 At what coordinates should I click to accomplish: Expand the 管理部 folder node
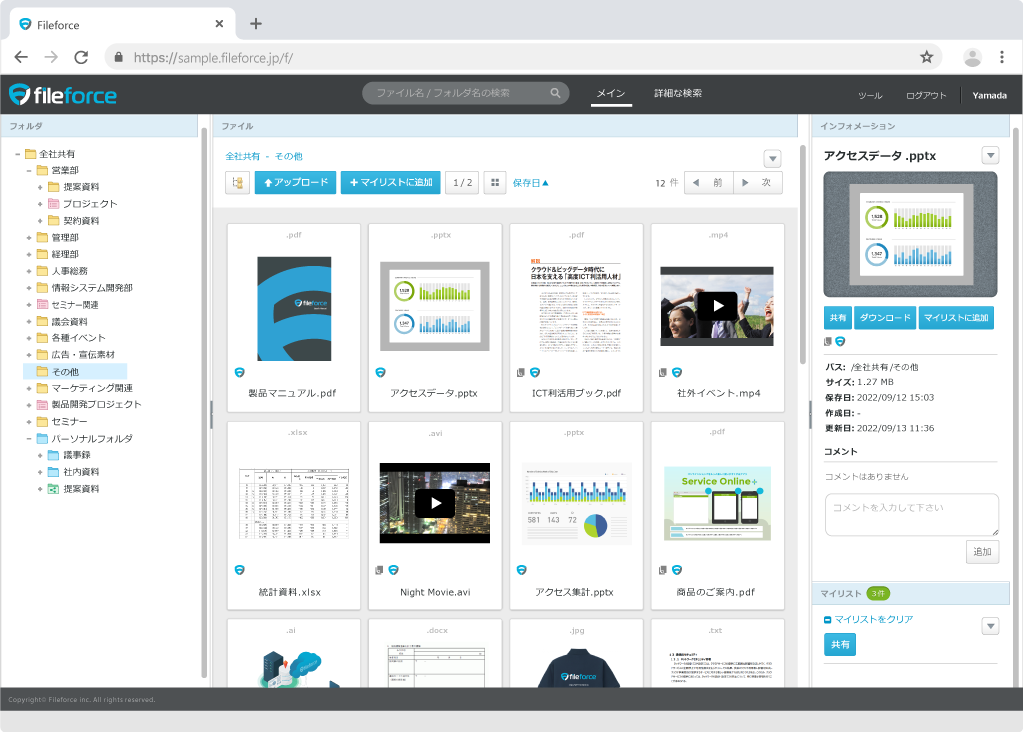29,238
